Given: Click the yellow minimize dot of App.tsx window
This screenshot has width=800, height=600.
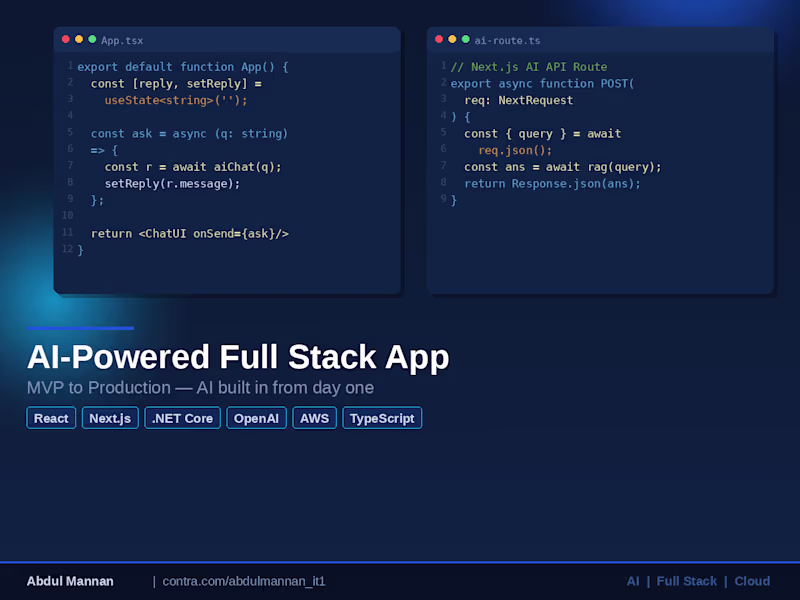Looking at the screenshot, I should point(79,39).
